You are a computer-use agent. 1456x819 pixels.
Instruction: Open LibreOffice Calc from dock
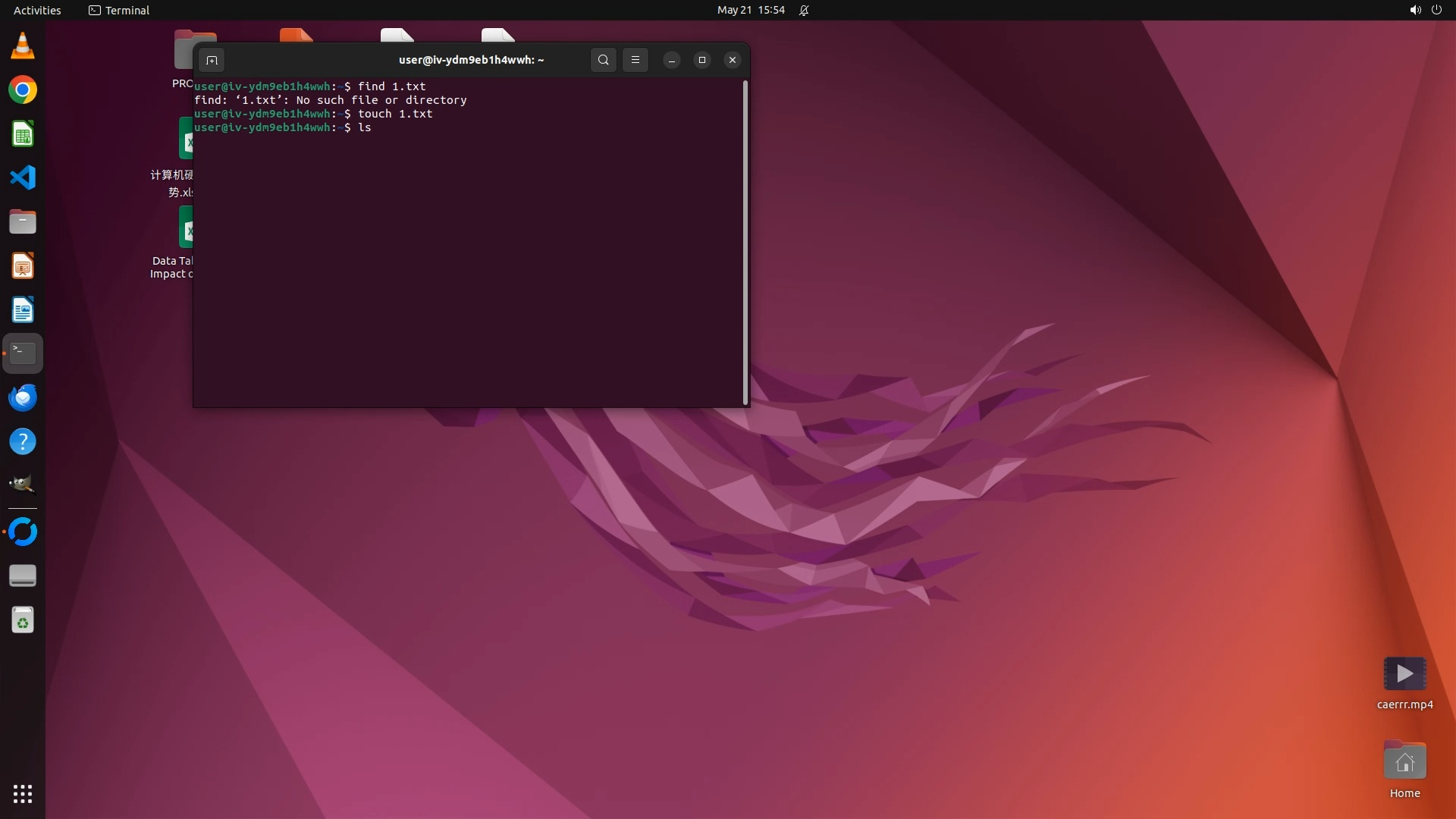pyautogui.click(x=23, y=134)
